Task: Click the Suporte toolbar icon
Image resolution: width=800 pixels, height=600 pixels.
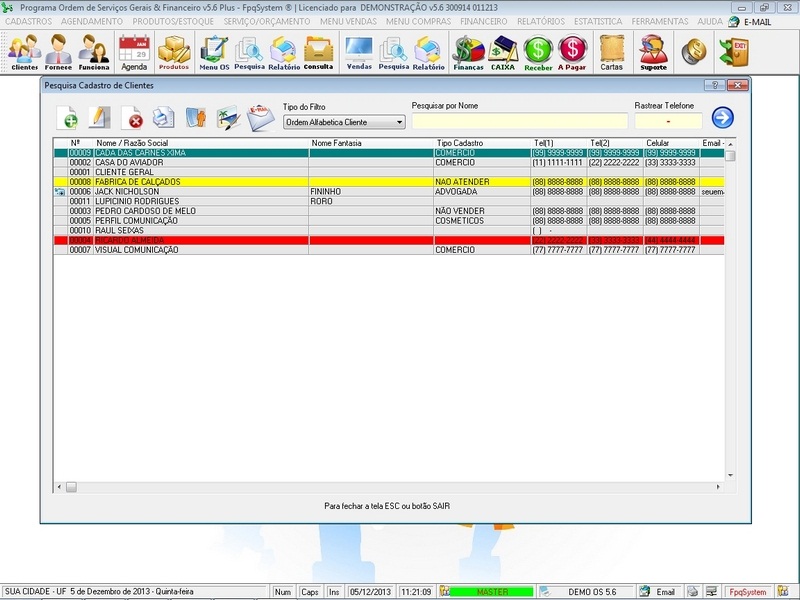Action: click(653, 52)
